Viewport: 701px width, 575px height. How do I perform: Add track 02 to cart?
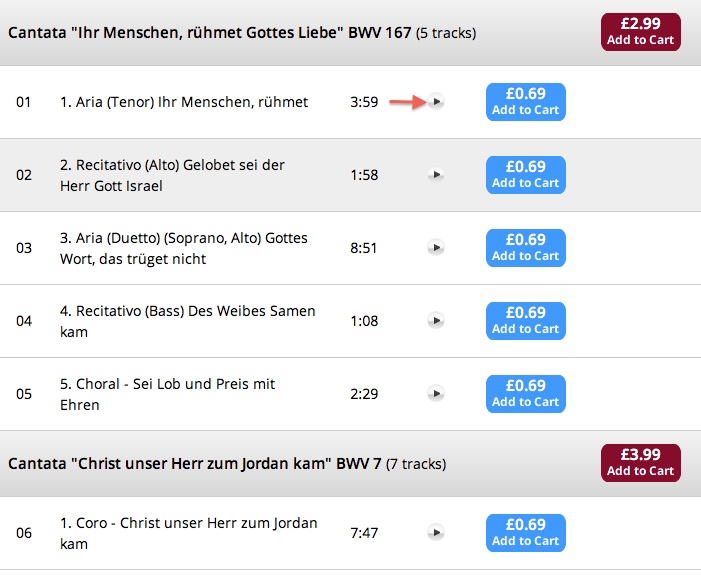click(x=525, y=175)
